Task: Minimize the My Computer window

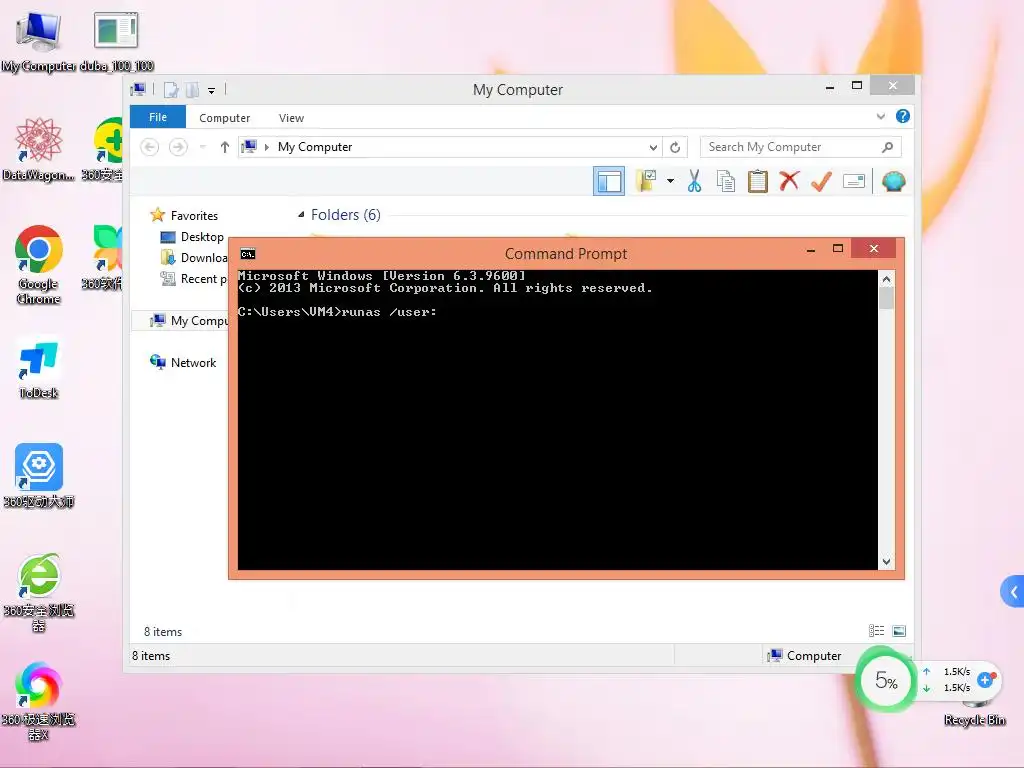Action: tap(829, 86)
